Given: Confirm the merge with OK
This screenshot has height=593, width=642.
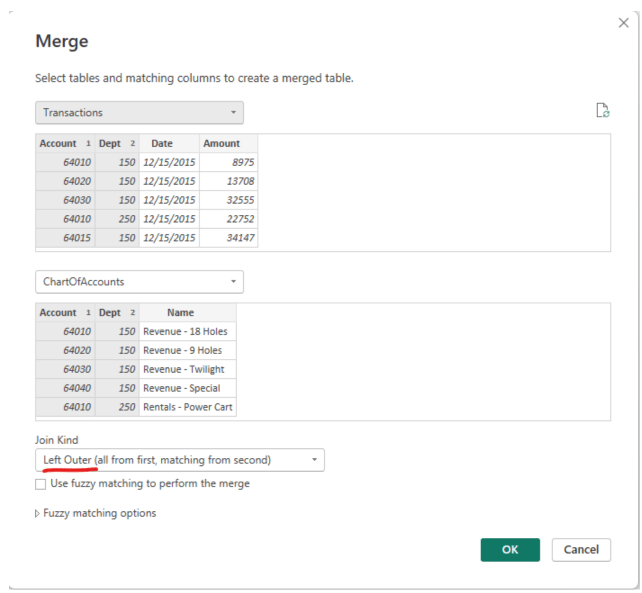Looking at the screenshot, I should [x=509, y=550].
